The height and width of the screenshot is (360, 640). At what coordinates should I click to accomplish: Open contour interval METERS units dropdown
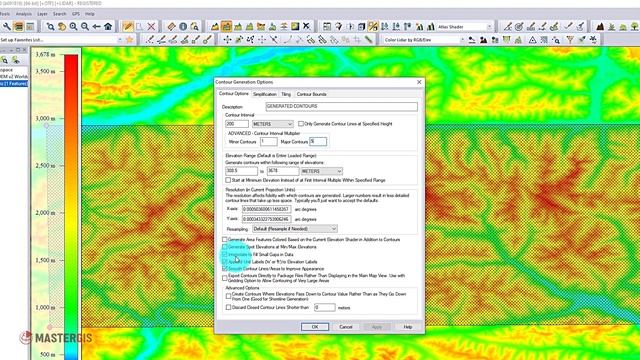point(273,124)
